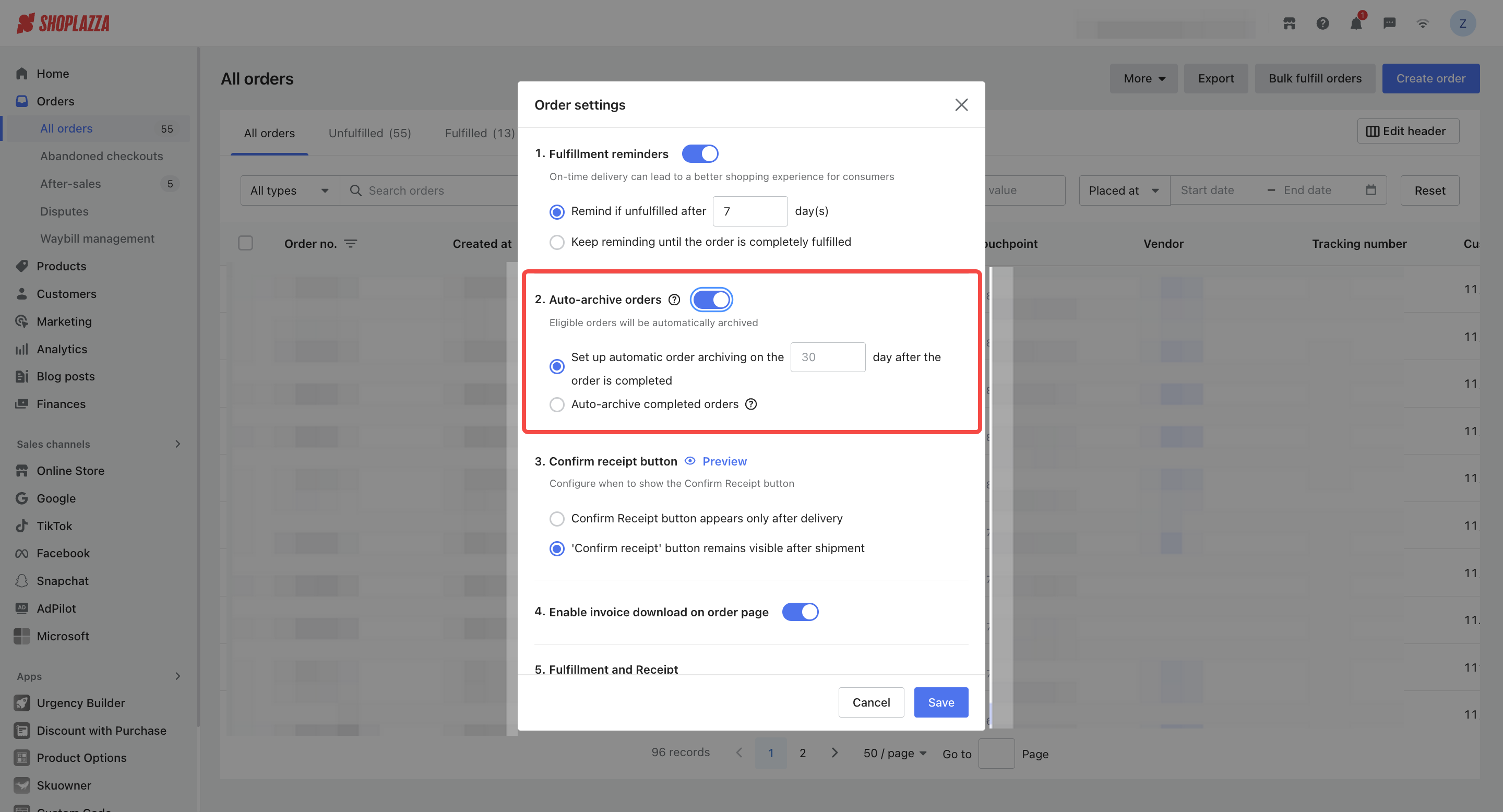Click the help icon beside Auto-archive orders
Image resolution: width=1503 pixels, height=812 pixels.
tap(674, 299)
